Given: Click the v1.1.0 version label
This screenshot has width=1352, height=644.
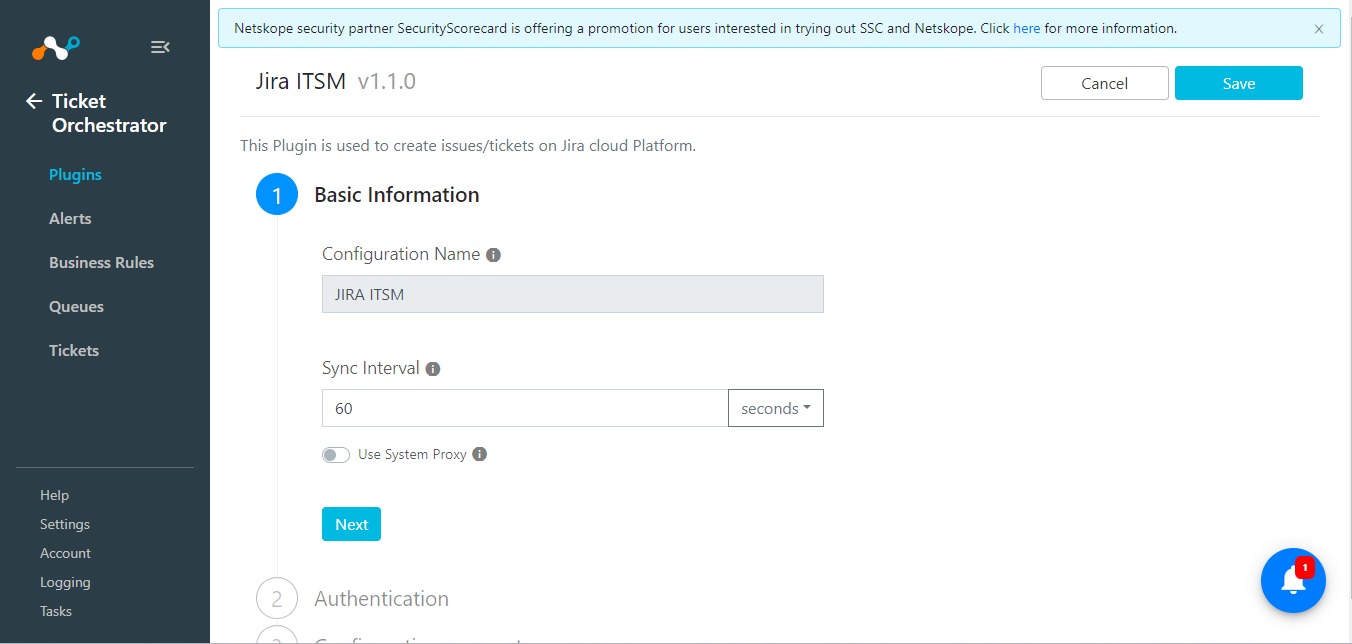Looking at the screenshot, I should click(x=387, y=82).
